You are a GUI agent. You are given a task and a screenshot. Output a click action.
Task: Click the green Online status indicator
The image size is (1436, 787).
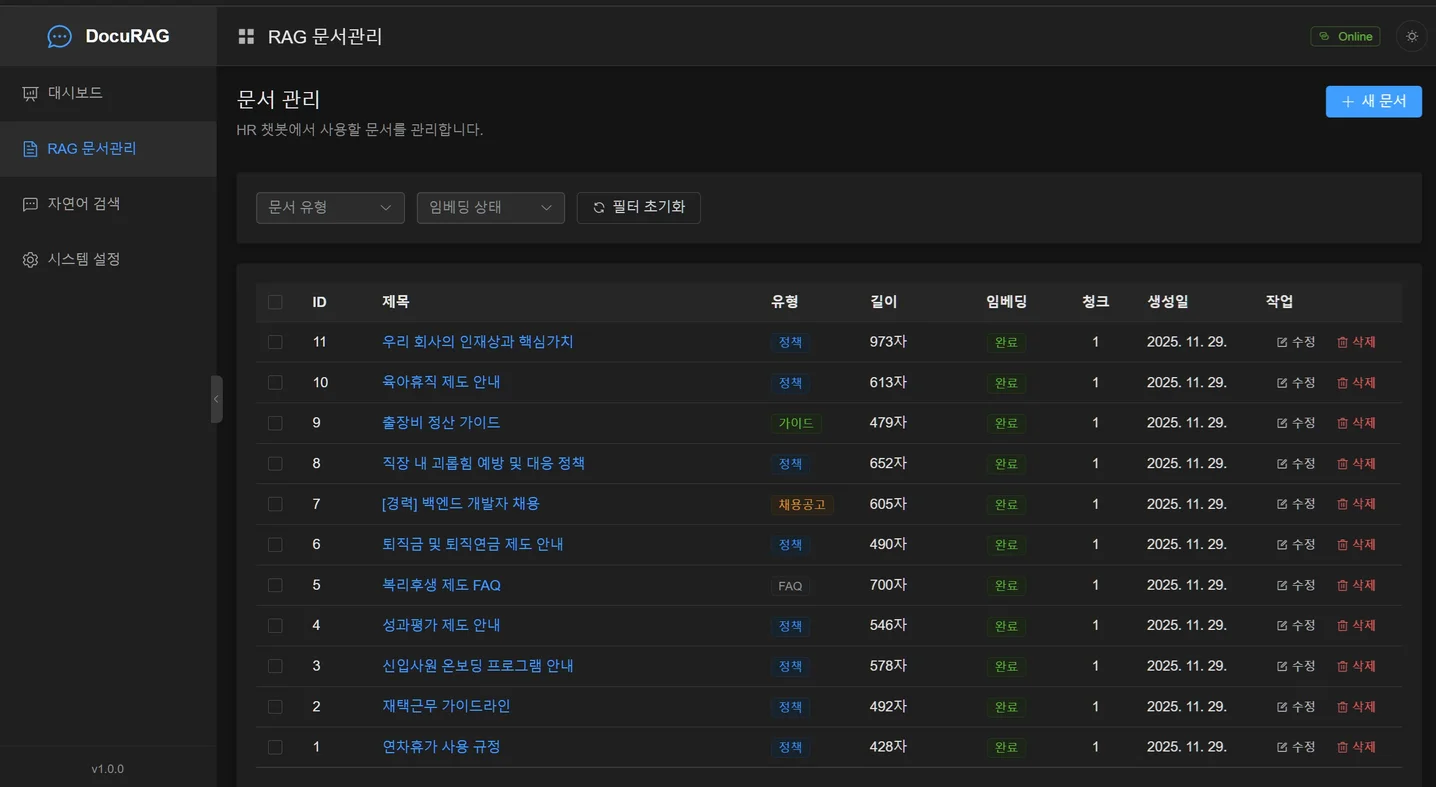pyautogui.click(x=1345, y=35)
